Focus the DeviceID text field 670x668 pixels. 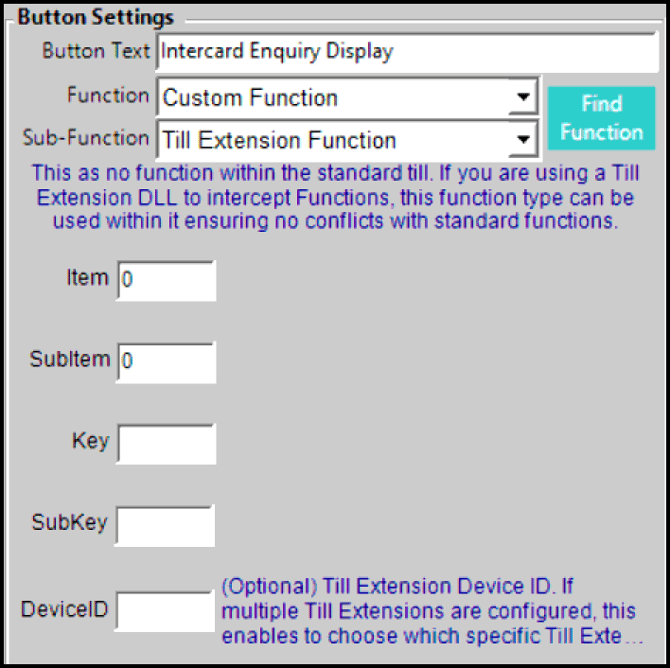coord(165,610)
